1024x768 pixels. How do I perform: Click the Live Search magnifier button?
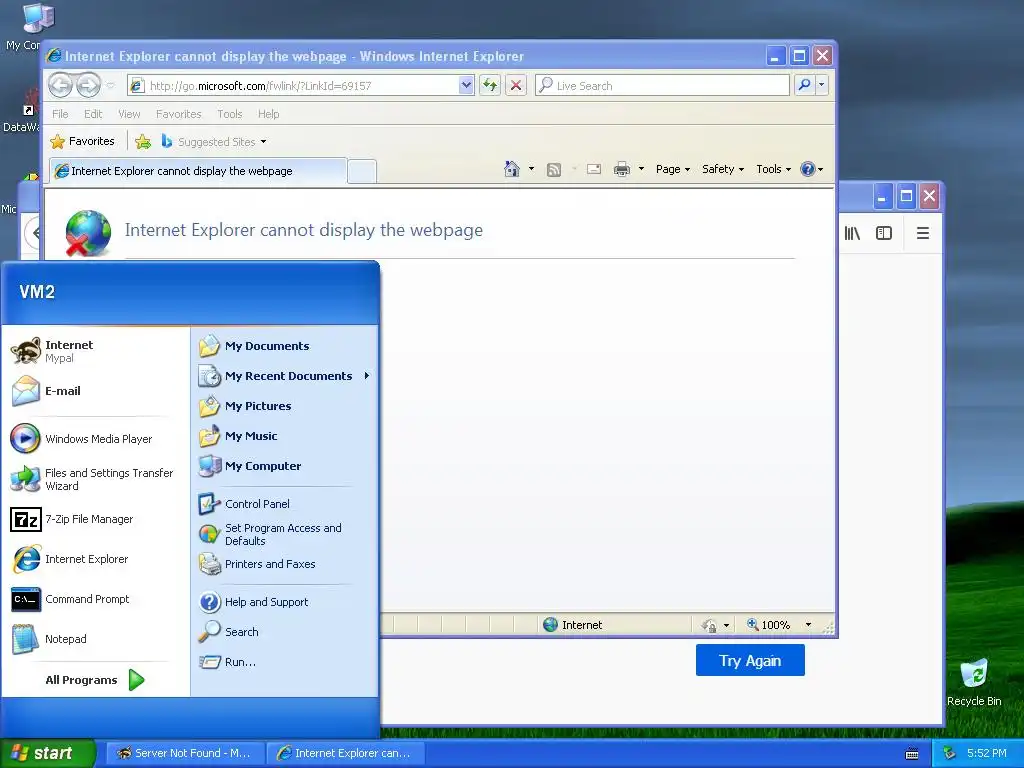point(805,85)
